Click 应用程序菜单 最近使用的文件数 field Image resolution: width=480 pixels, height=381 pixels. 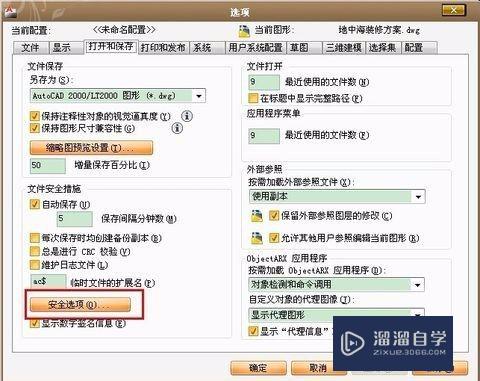(x=264, y=136)
